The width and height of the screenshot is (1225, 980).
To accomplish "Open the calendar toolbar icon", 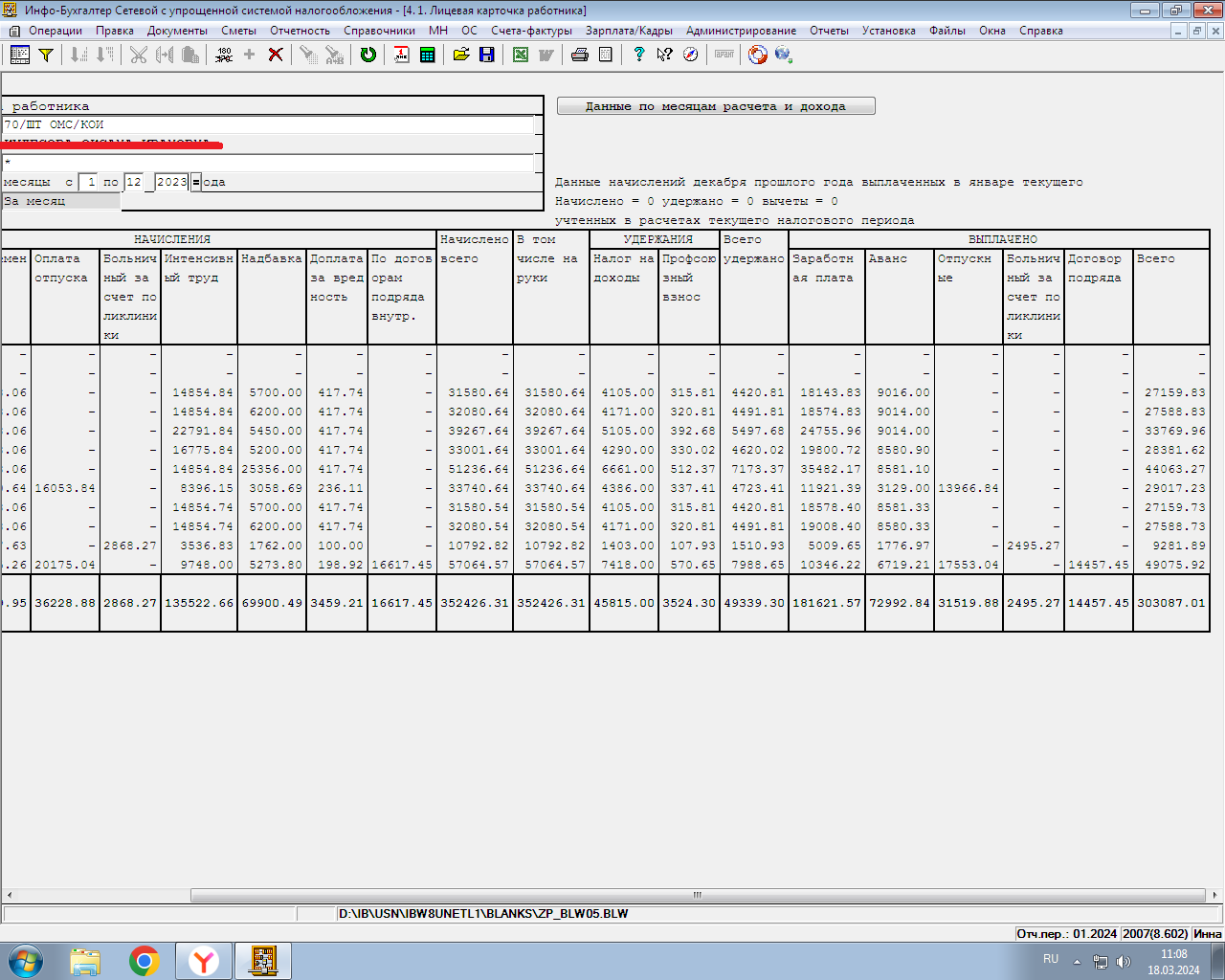I will click(401, 55).
